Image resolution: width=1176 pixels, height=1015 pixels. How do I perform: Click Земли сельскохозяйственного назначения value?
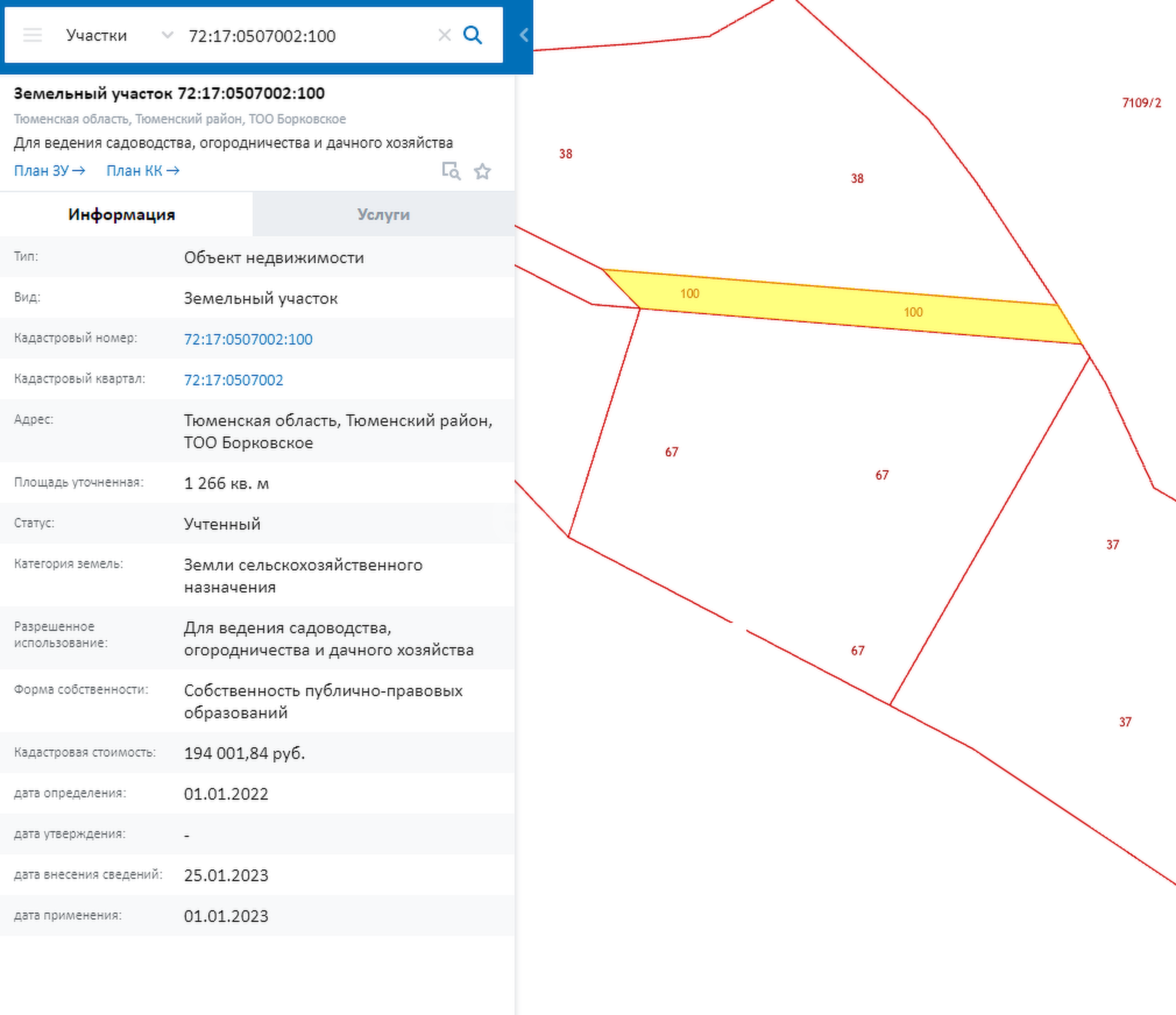click(x=303, y=576)
